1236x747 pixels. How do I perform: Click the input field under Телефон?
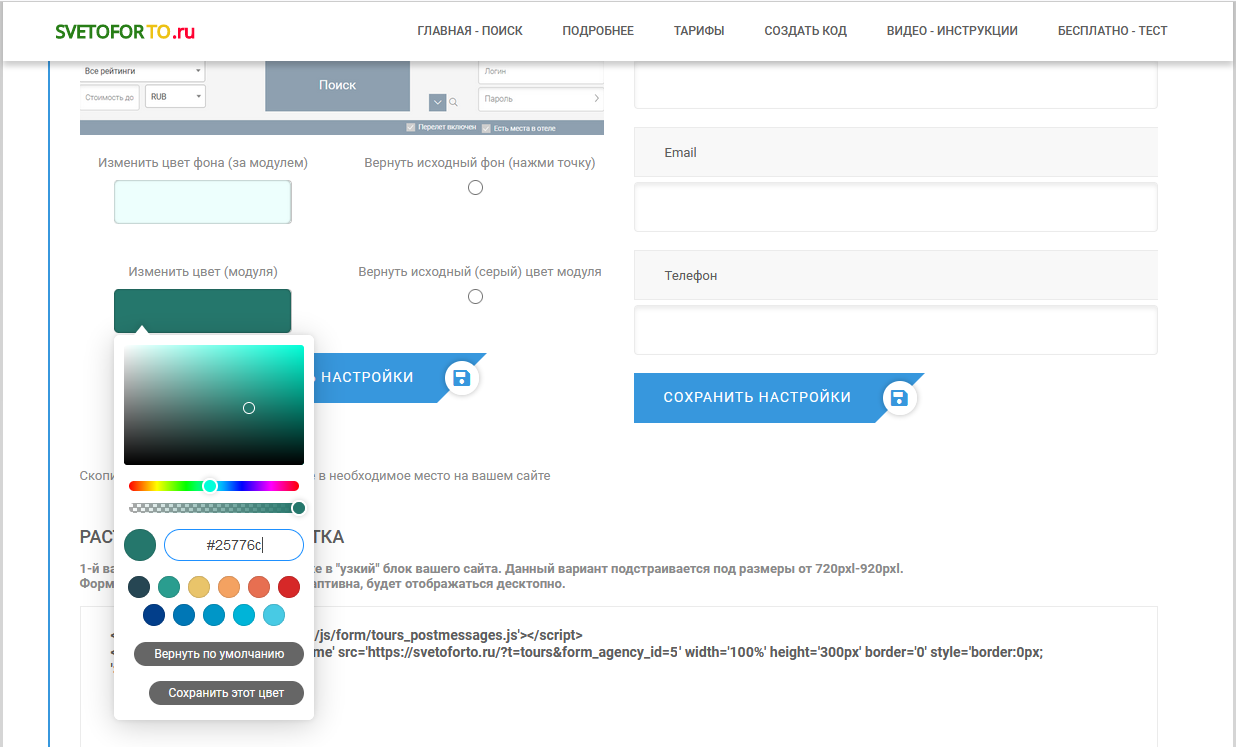coord(896,330)
